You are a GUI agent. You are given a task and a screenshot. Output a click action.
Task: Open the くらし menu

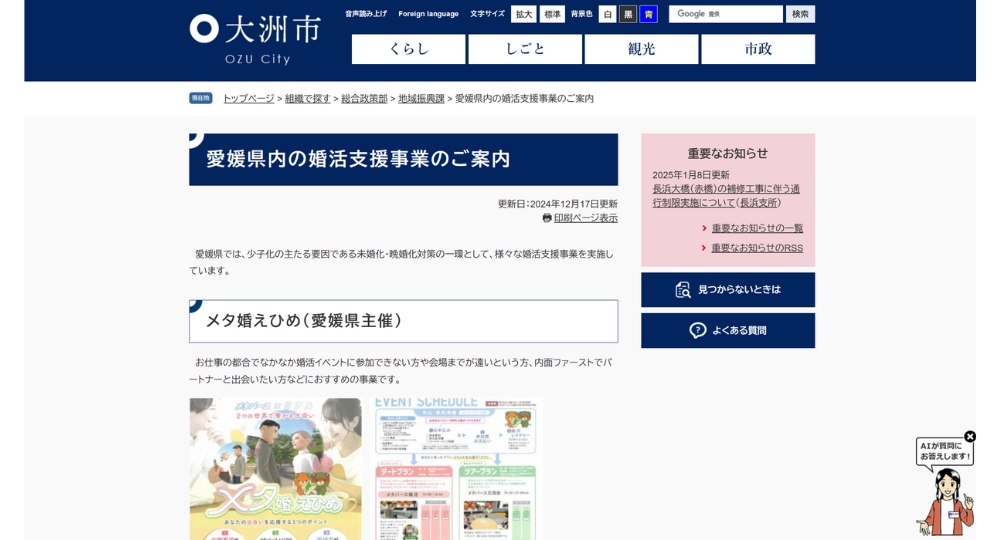(409, 49)
